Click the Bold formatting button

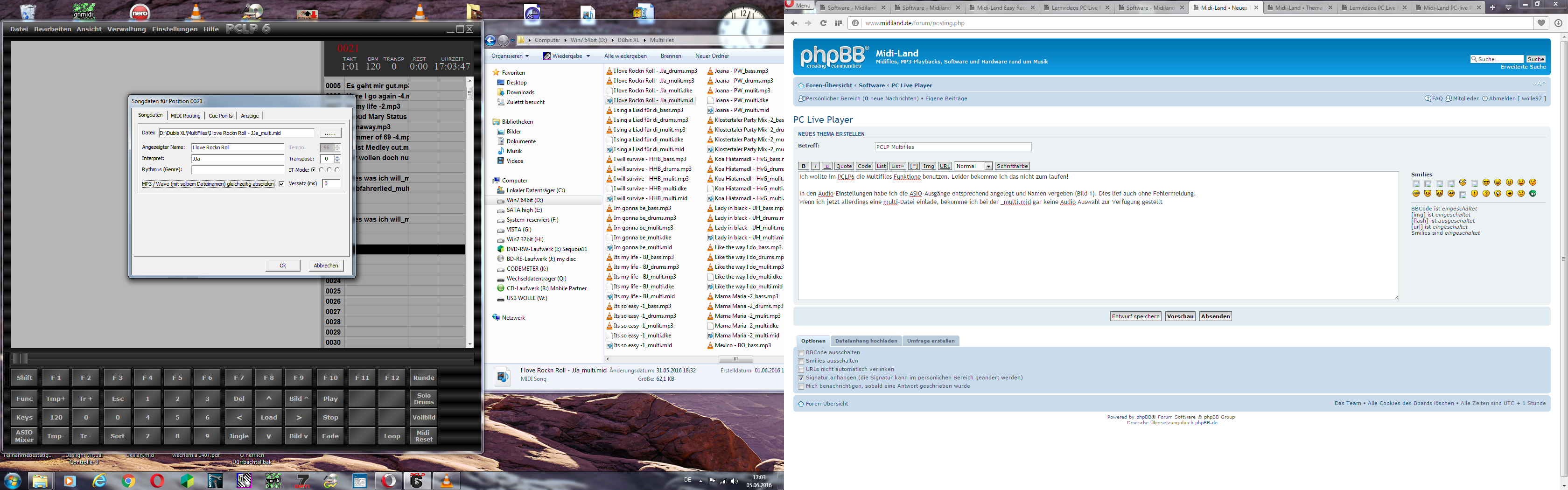pos(803,166)
